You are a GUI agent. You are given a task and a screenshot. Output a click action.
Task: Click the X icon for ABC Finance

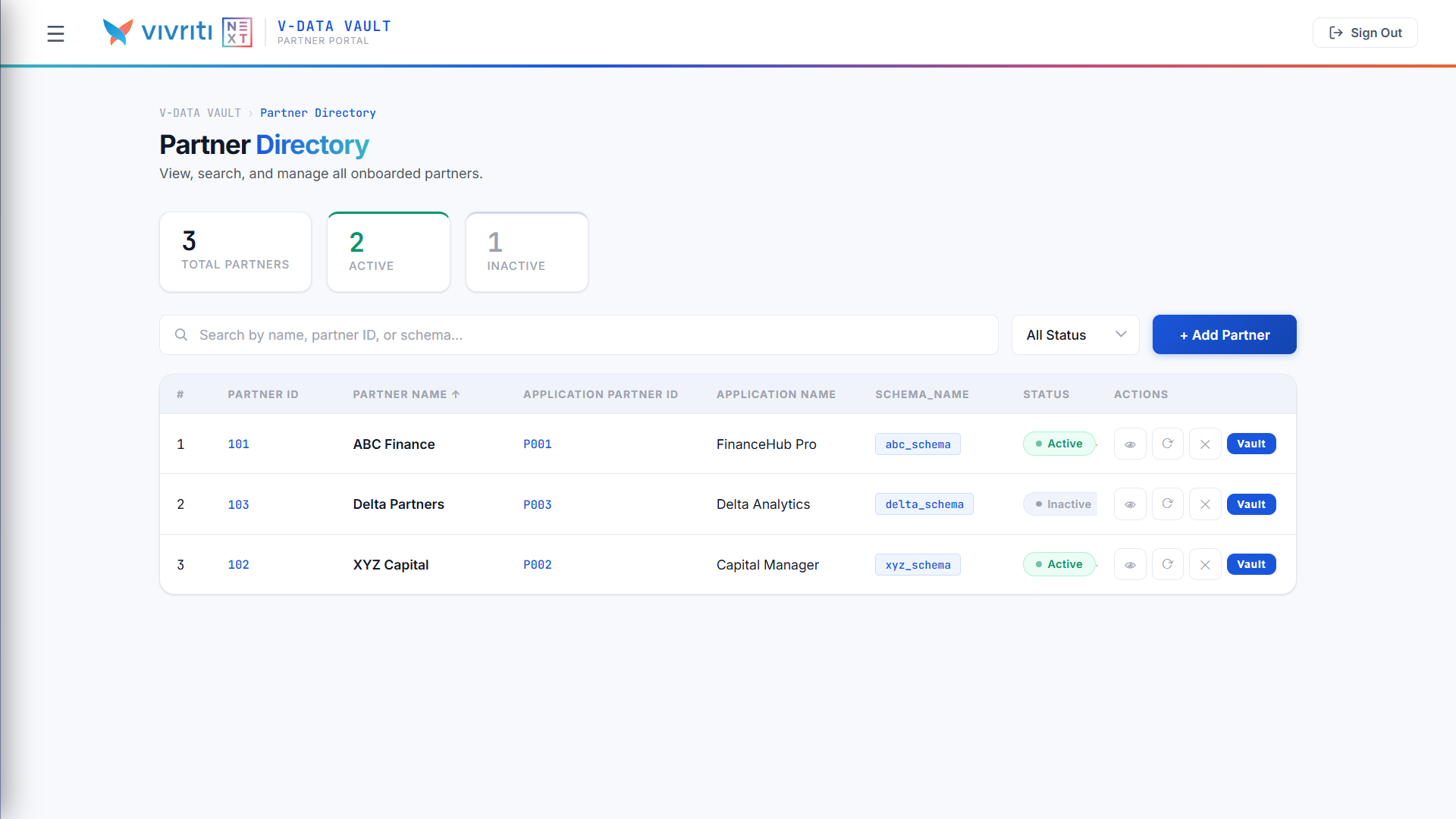pos(1205,444)
